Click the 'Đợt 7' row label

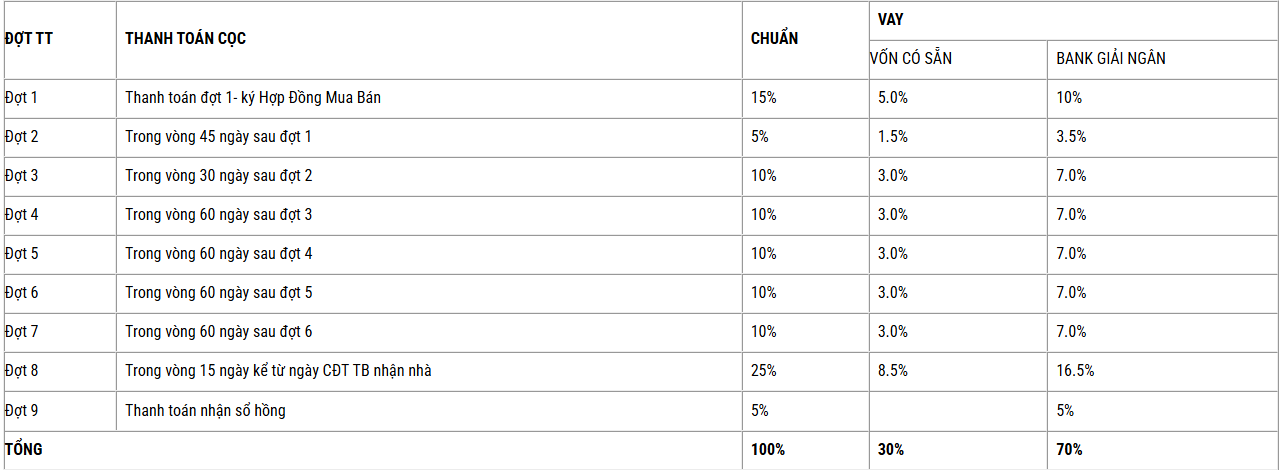[x=21, y=332]
